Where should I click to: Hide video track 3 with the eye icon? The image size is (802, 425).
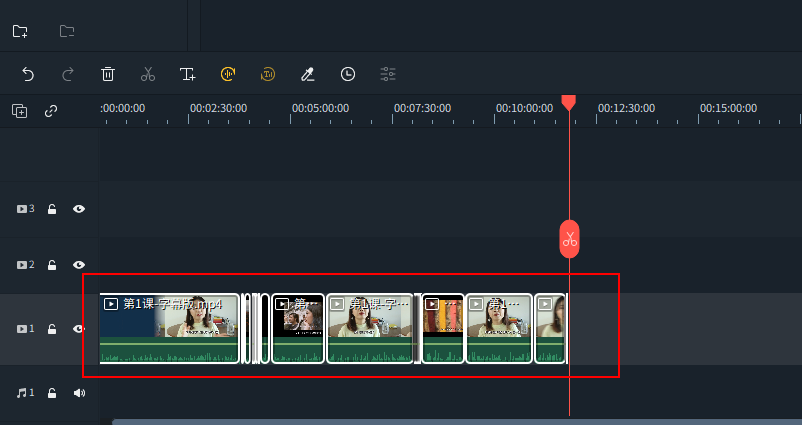click(x=79, y=209)
